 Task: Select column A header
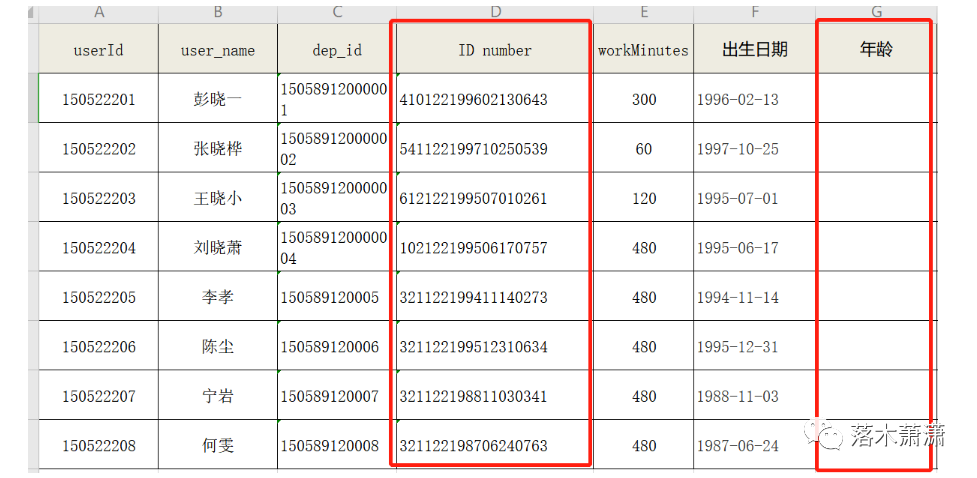pos(98,14)
